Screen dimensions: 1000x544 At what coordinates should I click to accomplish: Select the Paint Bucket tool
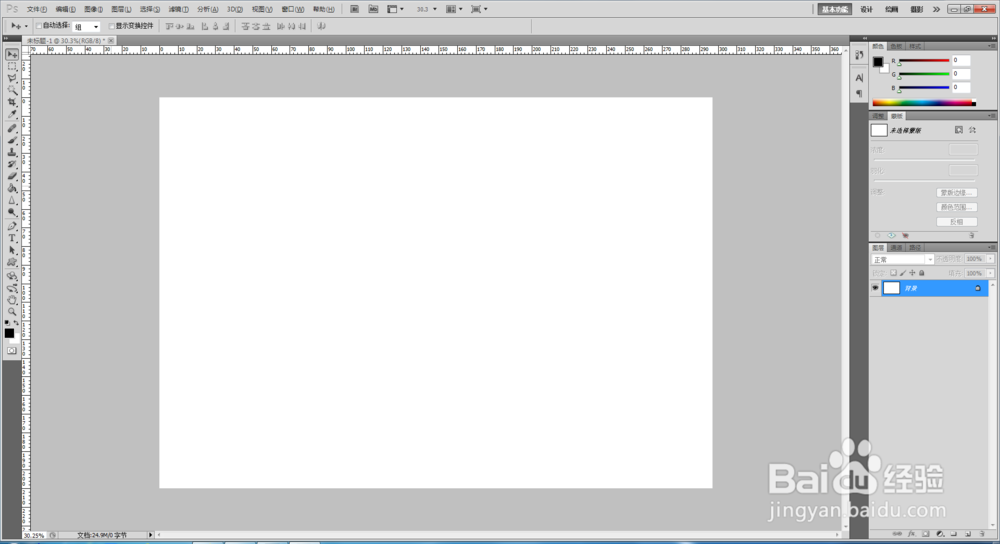coord(12,189)
